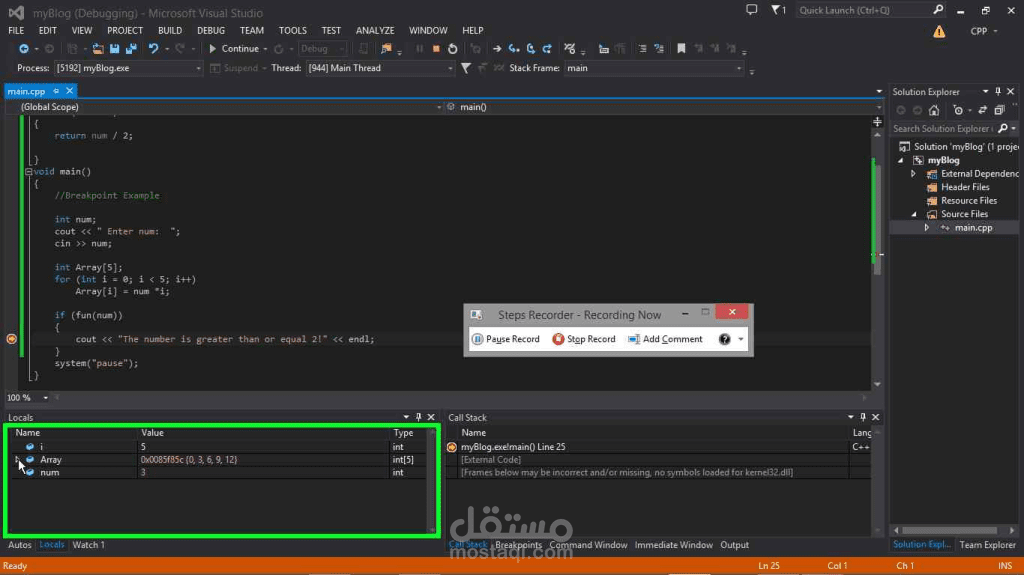
Task: Click Solution Explorer search magnifier icon
Action: pyautogui.click(x=1003, y=129)
